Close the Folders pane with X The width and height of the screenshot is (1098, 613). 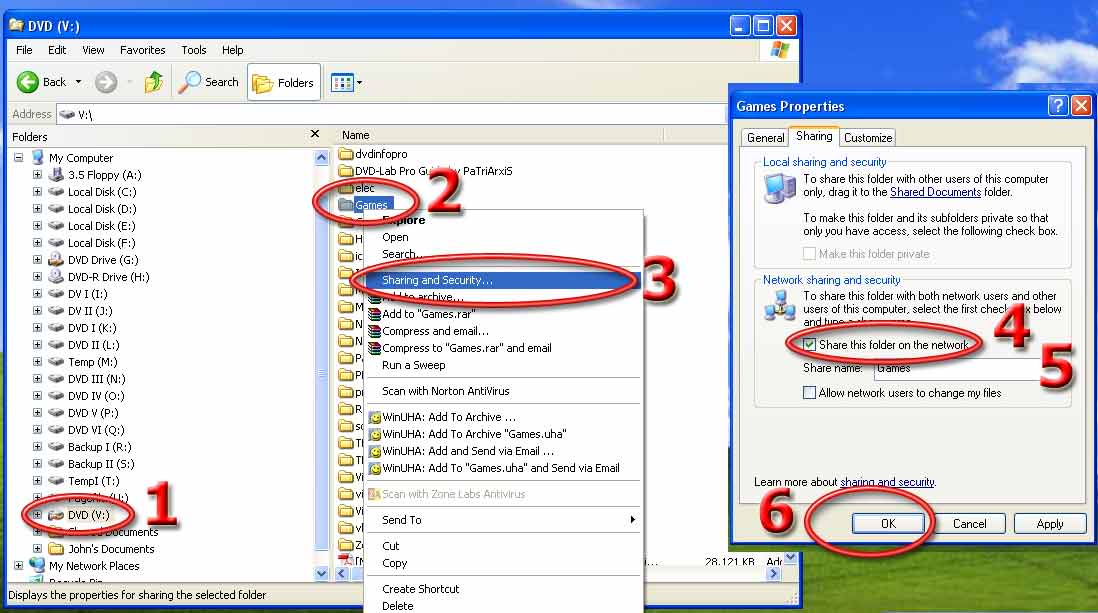(315, 134)
